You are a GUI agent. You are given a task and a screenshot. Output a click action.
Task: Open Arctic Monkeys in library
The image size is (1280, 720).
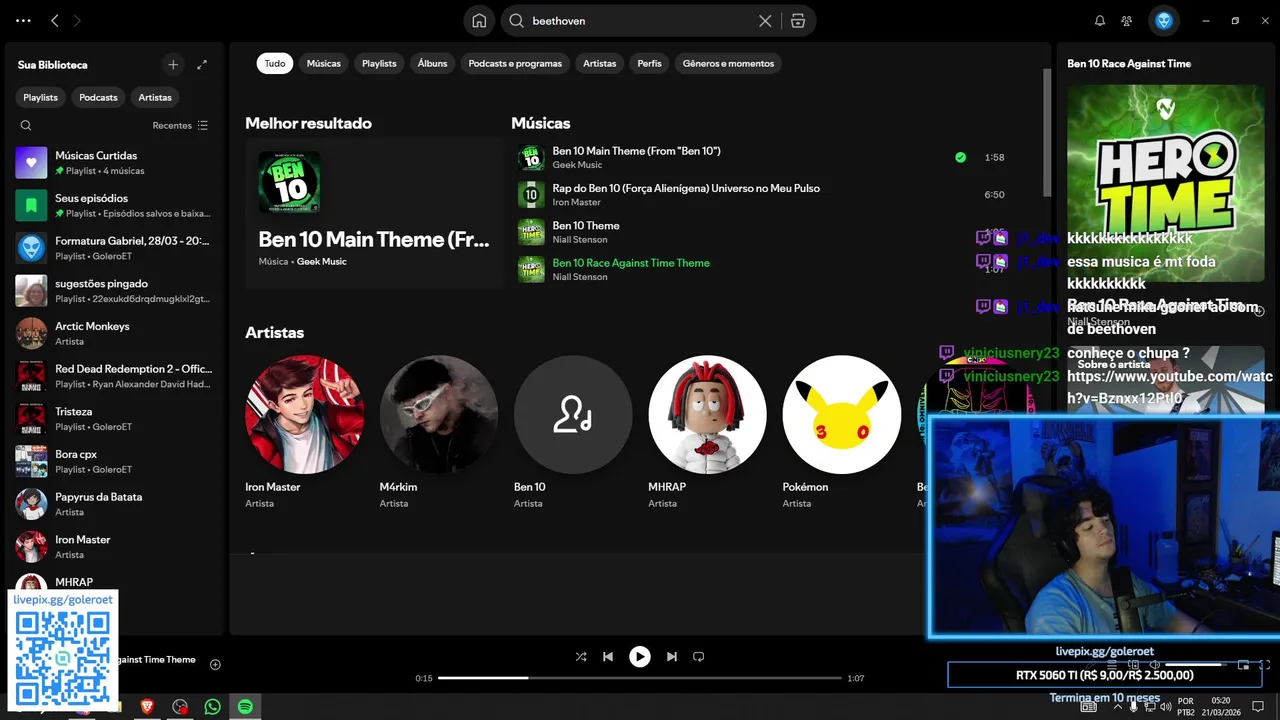click(114, 333)
